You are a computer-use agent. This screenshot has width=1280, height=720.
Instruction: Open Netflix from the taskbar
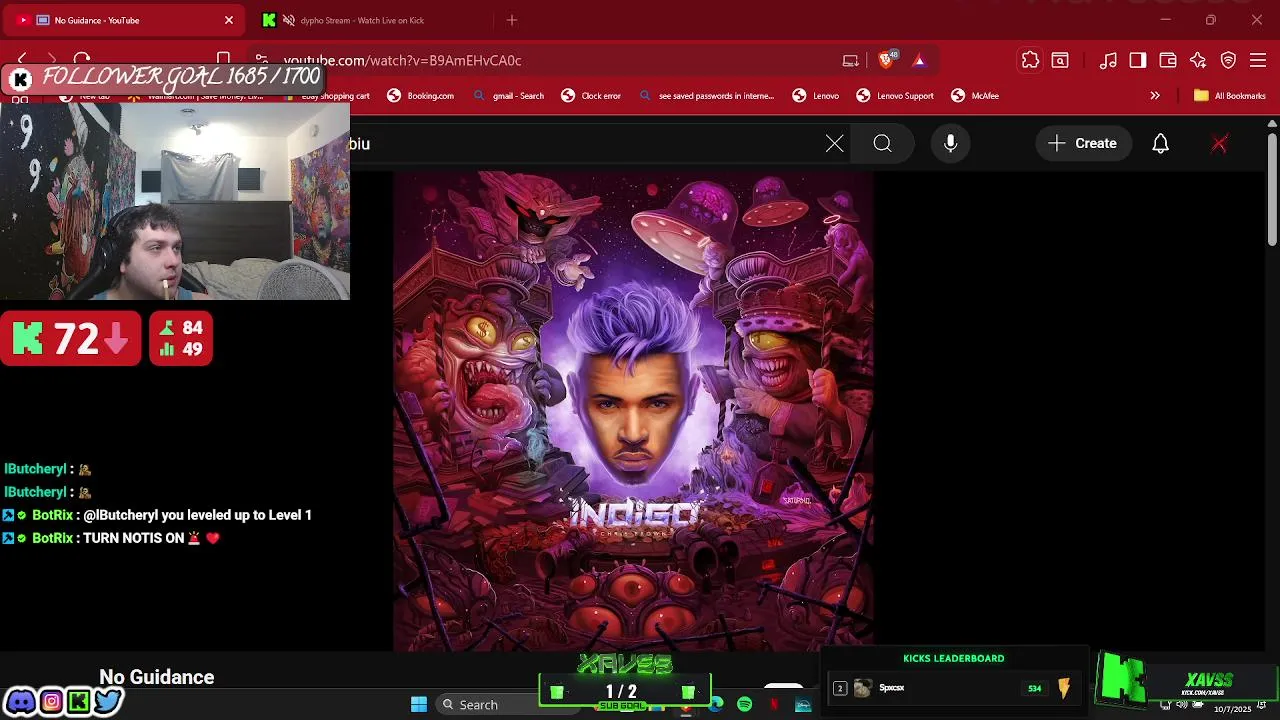tap(774, 705)
